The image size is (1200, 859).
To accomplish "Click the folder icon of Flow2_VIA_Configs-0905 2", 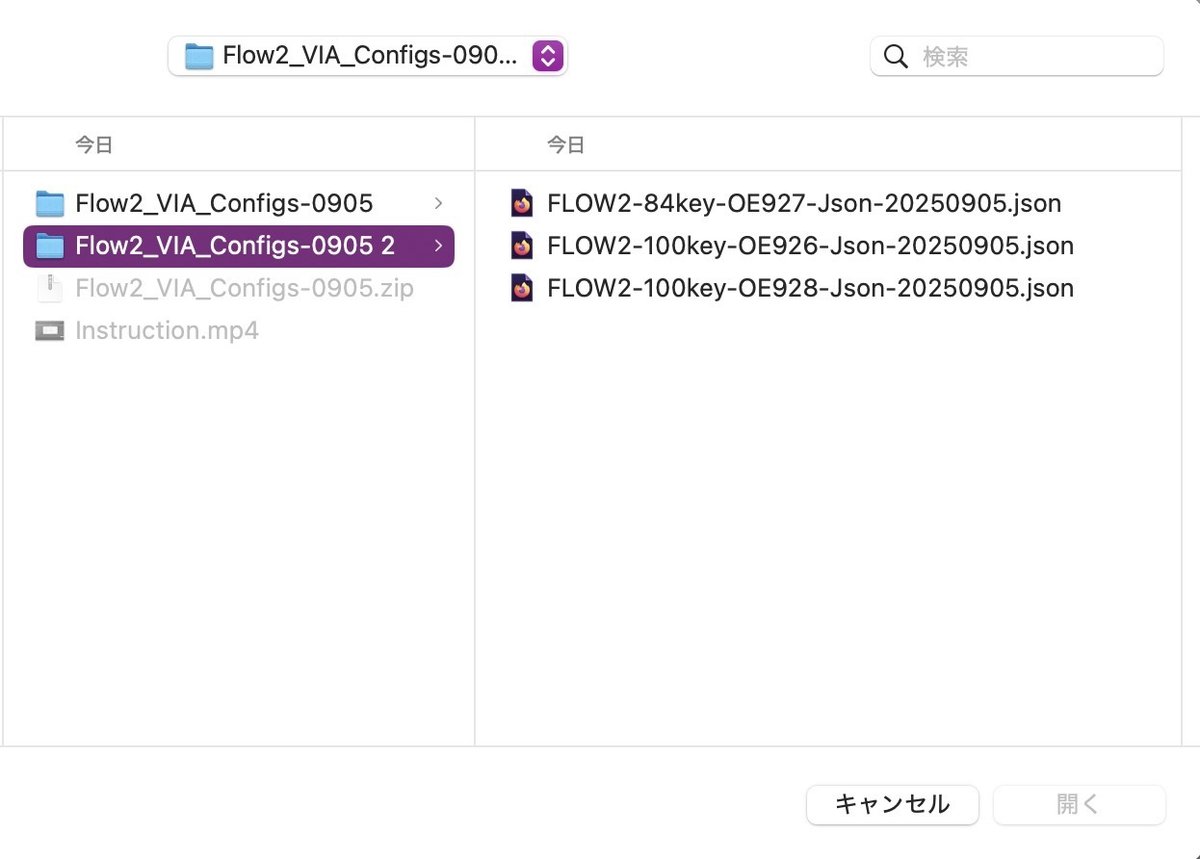I will click(x=51, y=246).
